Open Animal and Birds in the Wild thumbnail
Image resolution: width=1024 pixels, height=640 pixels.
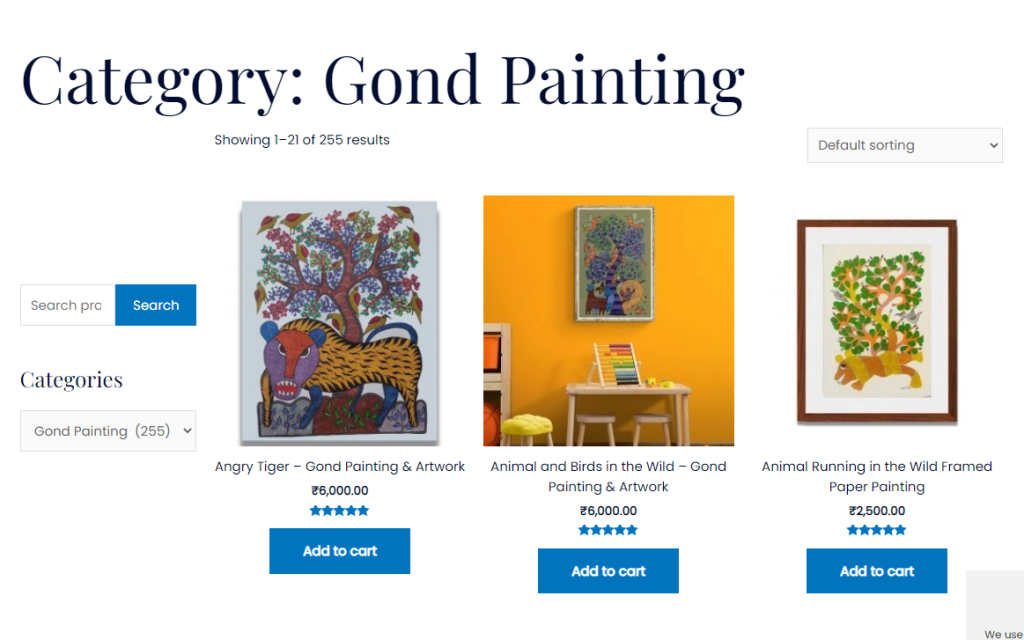click(x=608, y=320)
